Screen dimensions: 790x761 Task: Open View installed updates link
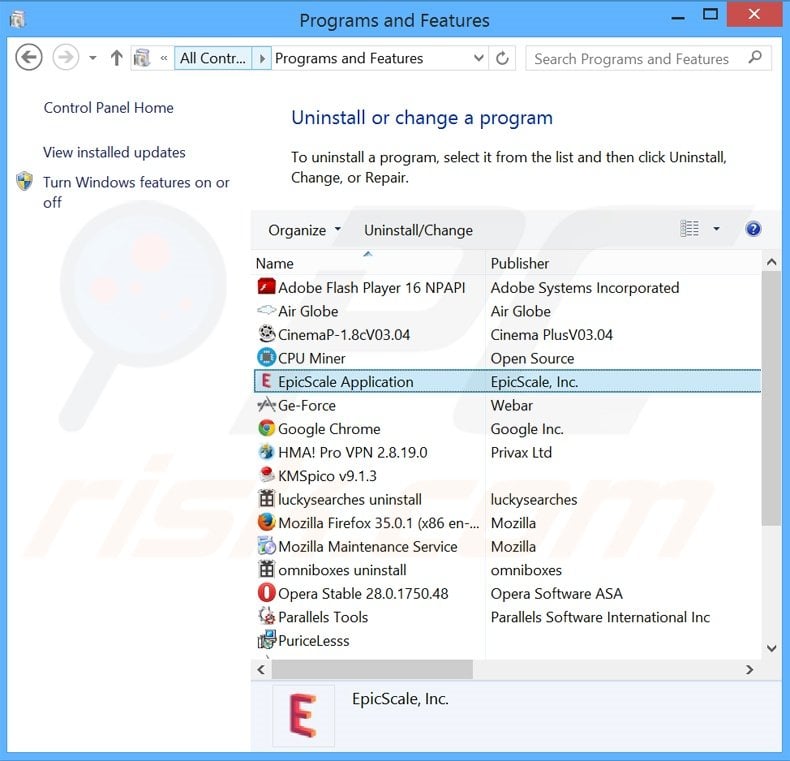(x=114, y=152)
